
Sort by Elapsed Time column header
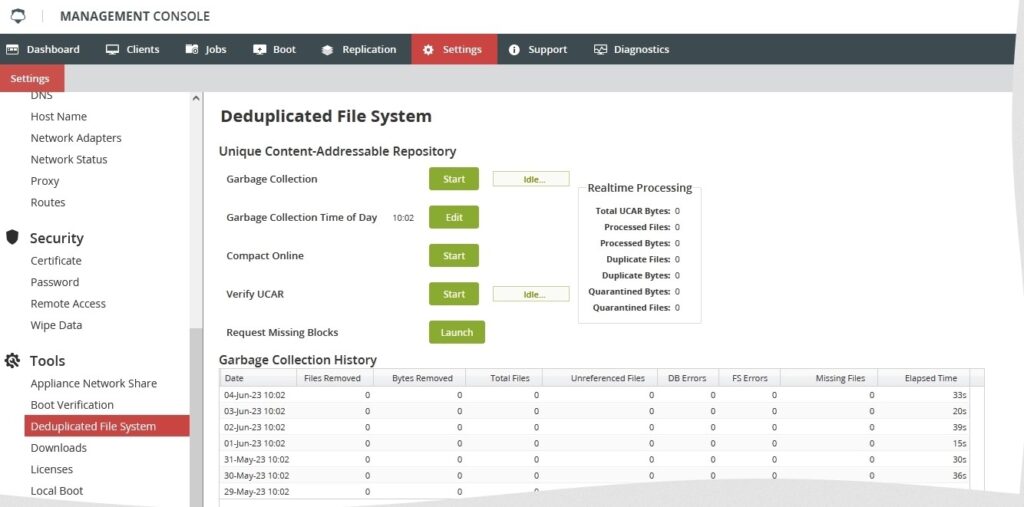coord(923,378)
